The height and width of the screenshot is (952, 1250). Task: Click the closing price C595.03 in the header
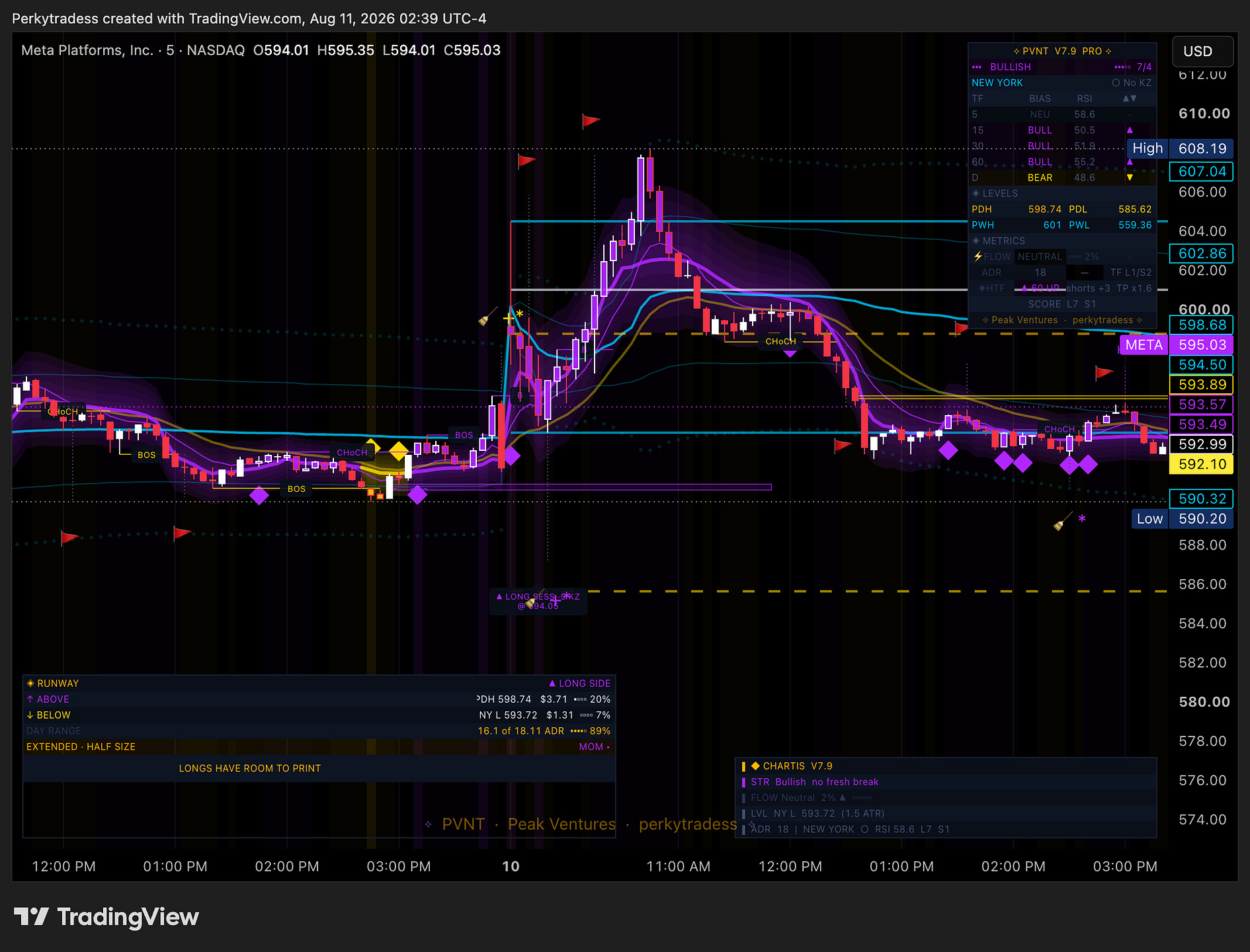coord(472,50)
